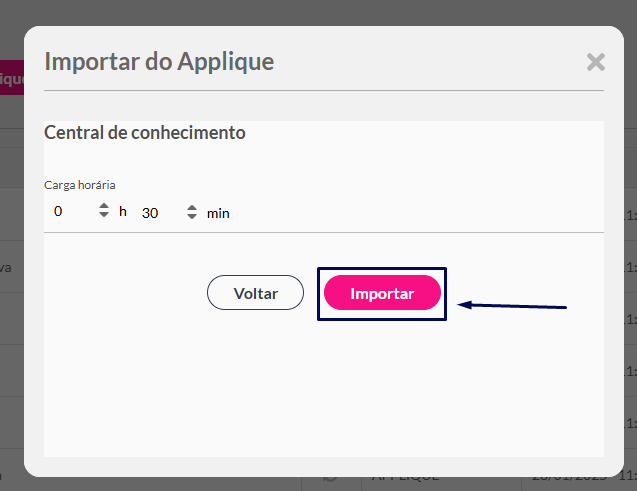The image size is (637, 491).
Task: Go back with the Voltar button
Action: [x=255, y=293]
